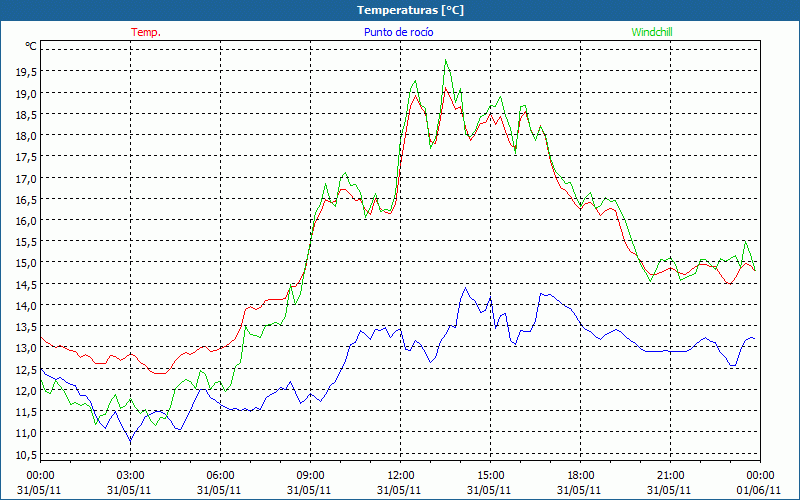Click the "06:00" time axis label
Viewport: 800px width, 500px height.
(x=220, y=476)
